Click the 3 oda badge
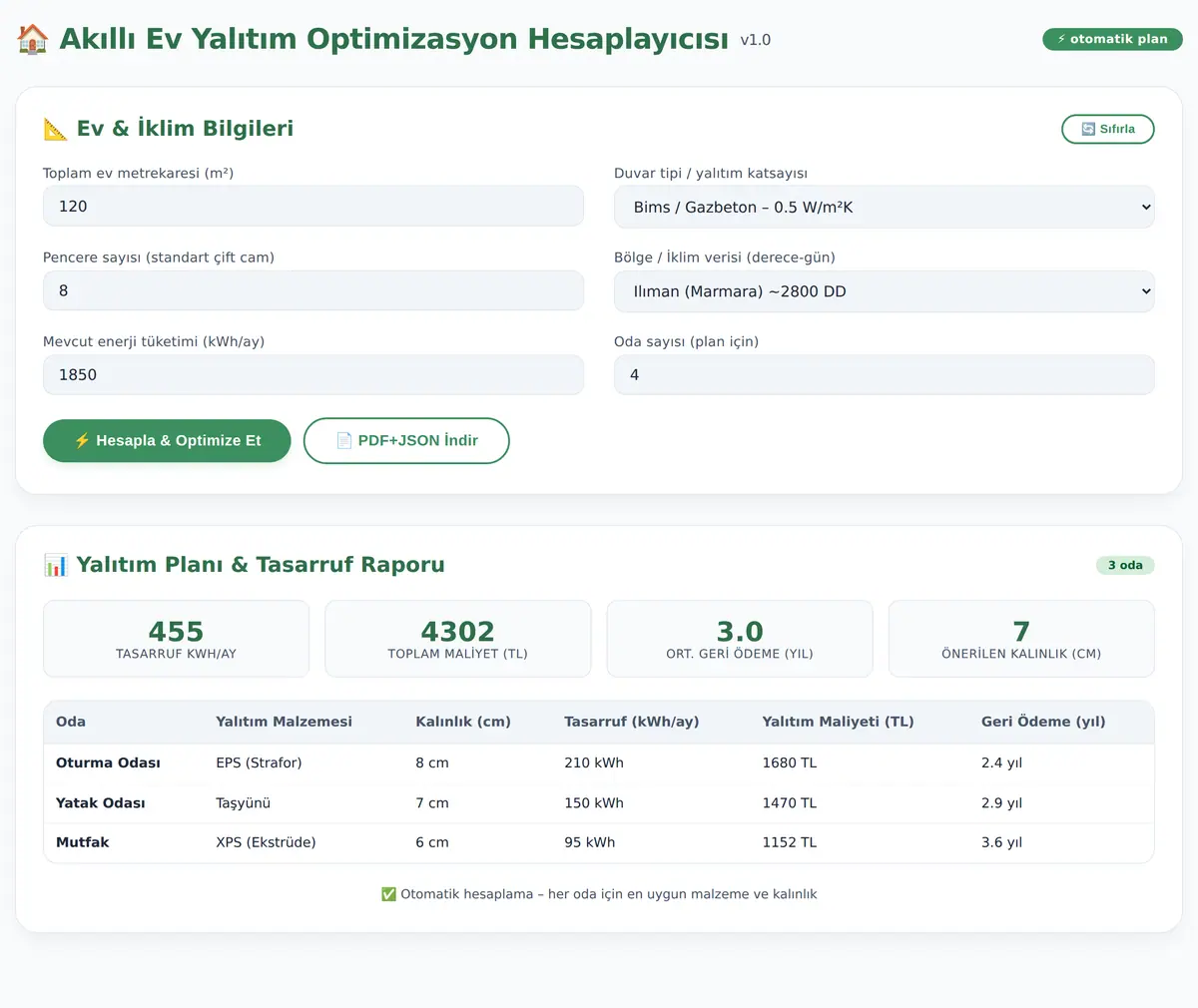The image size is (1198, 1008). tap(1125, 565)
